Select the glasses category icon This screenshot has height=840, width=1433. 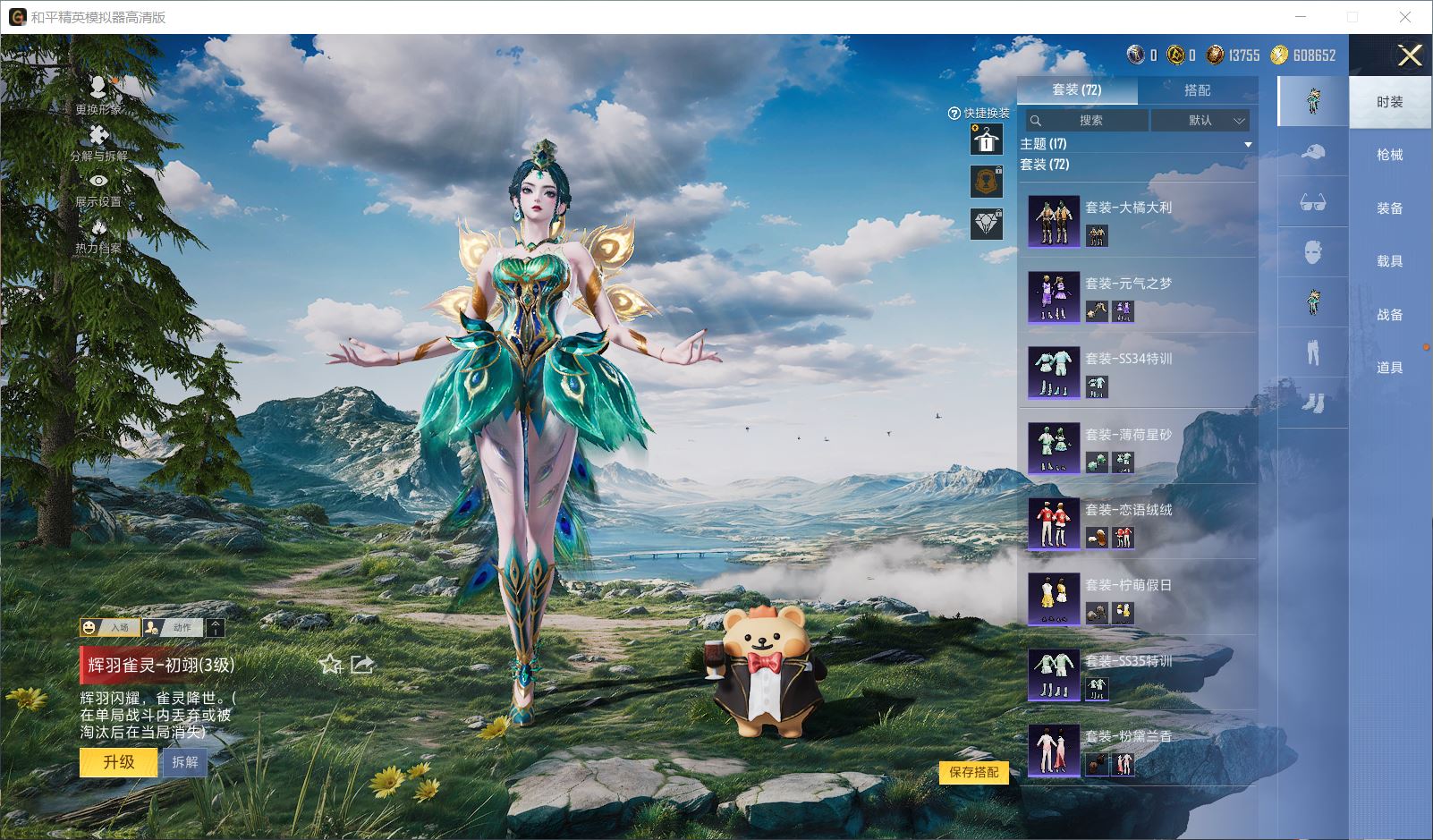click(x=1312, y=203)
